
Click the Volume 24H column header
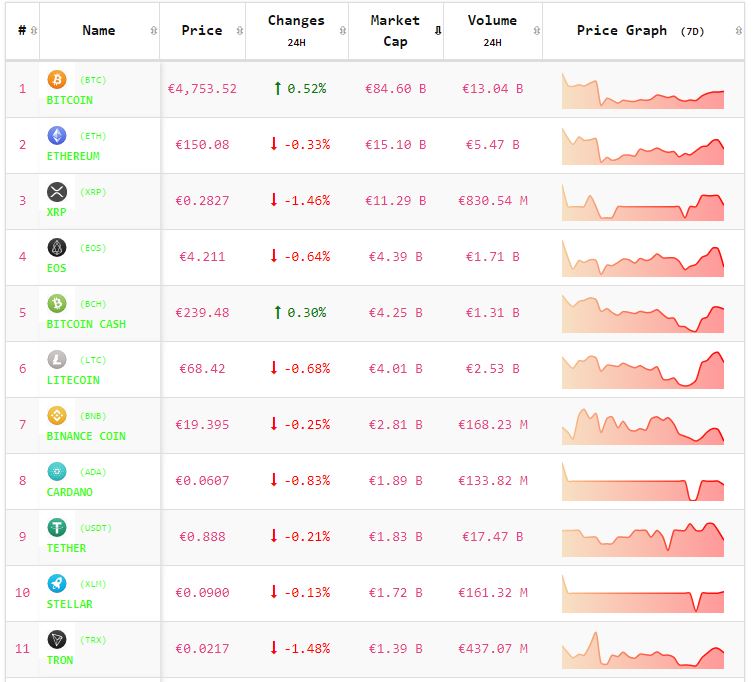point(492,30)
